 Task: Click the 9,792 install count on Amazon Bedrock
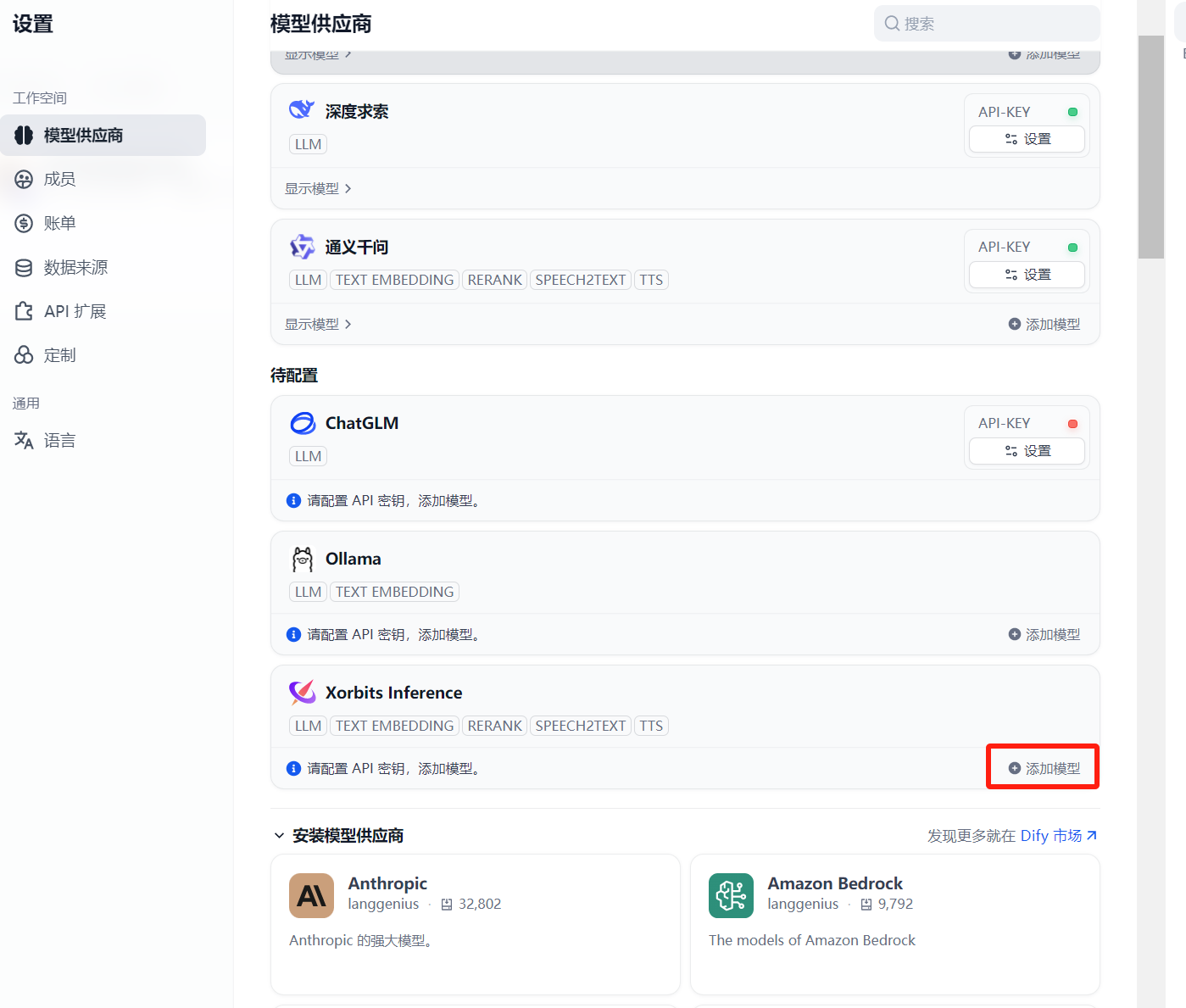(x=895, y=904)
